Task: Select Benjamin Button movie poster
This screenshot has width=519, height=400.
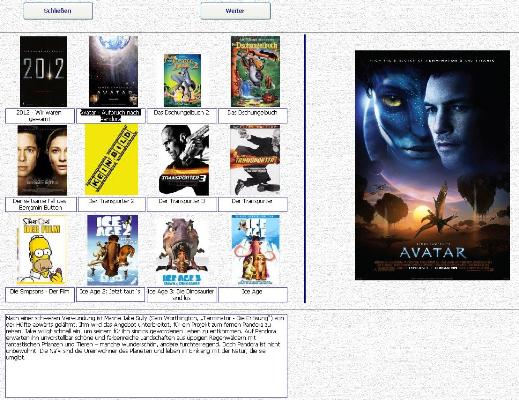Action: pos(42,160)
